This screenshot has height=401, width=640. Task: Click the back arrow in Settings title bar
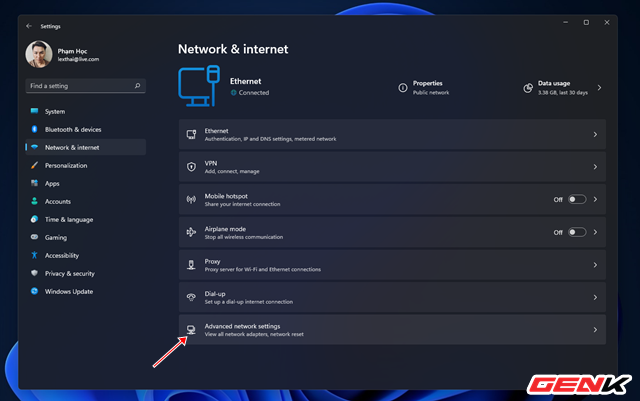[29, 26]
